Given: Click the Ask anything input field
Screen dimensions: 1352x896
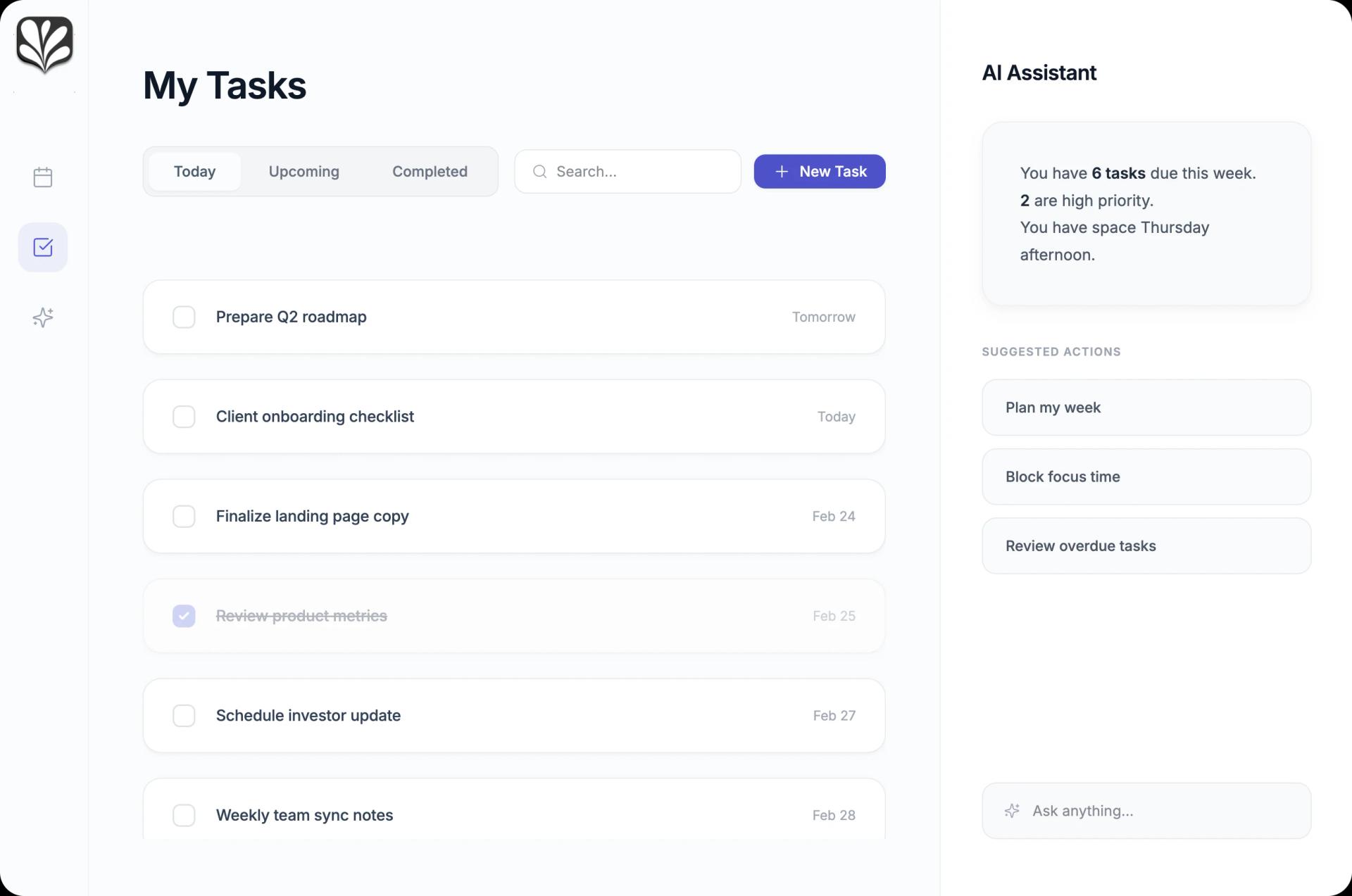Looking at the screenshot, I should click(x=1146, y=810).
